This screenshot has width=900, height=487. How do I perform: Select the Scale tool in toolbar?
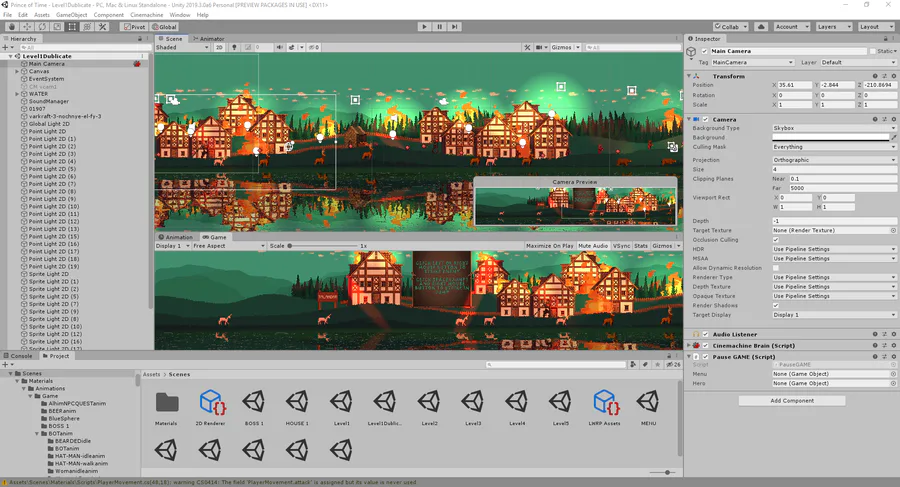(x=57, y=26)
